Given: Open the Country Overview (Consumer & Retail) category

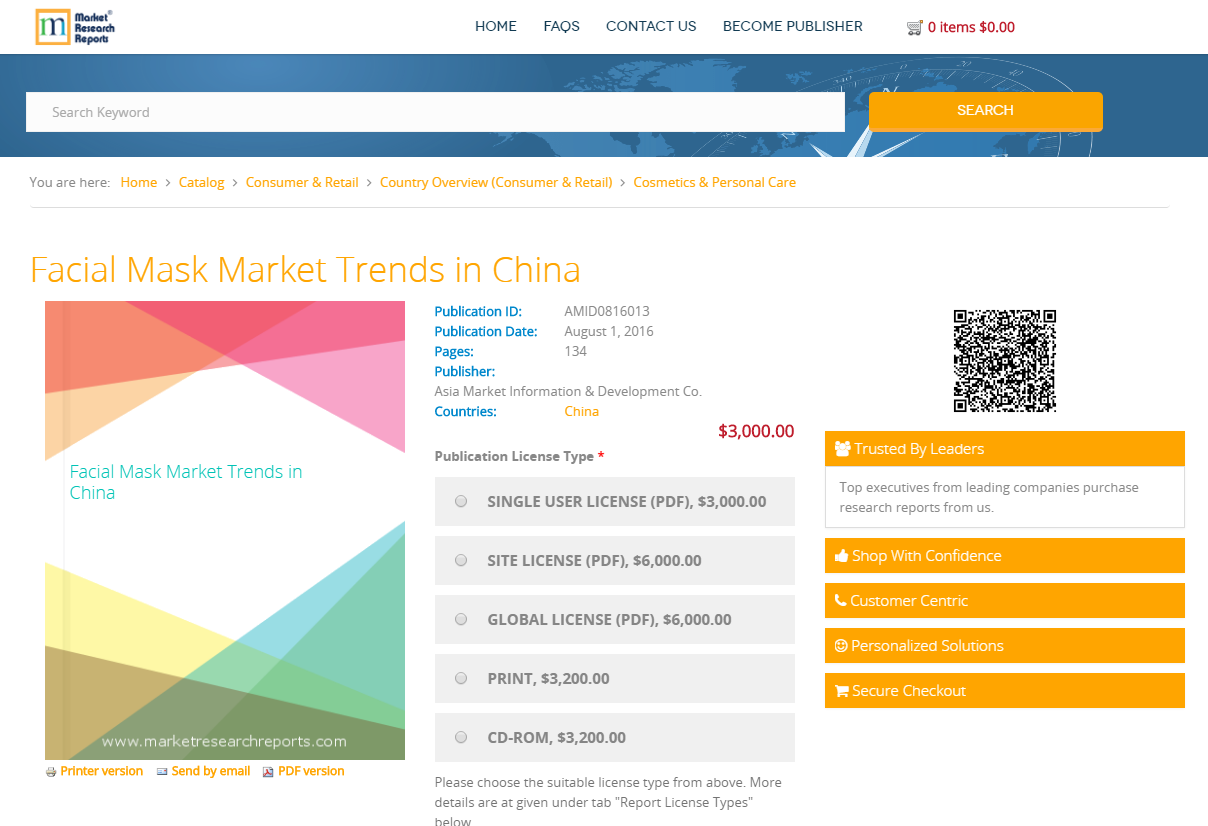Looking at the screenshot, I should pyautogui.click(x=496, y=182).
